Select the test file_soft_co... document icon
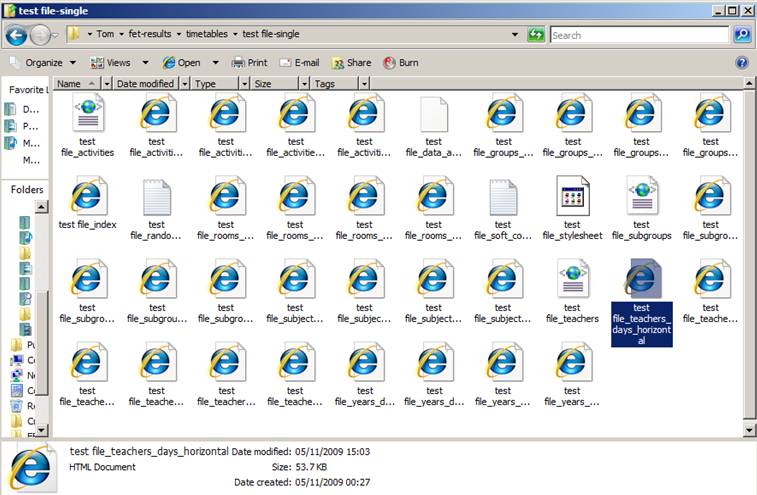The width and height of the screenshot is (757, 495). (x=503, y=196)
